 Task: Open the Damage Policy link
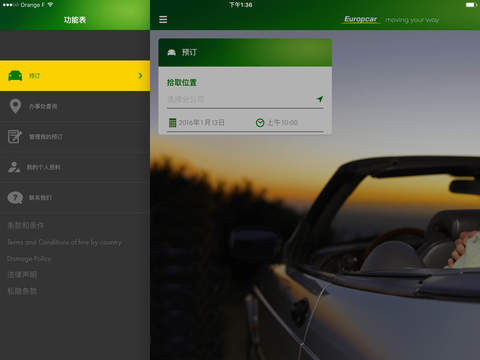[29, 259]
